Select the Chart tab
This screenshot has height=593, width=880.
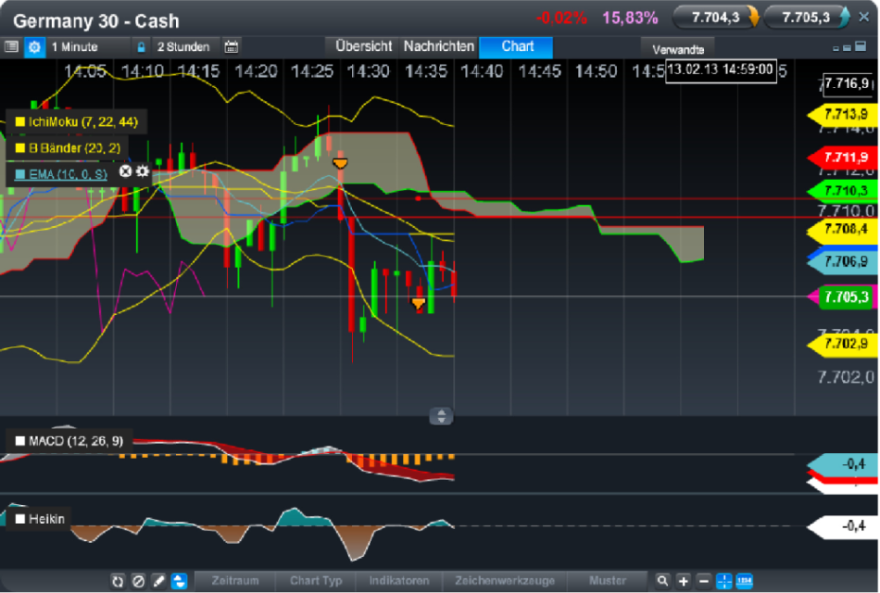(516, 47)
